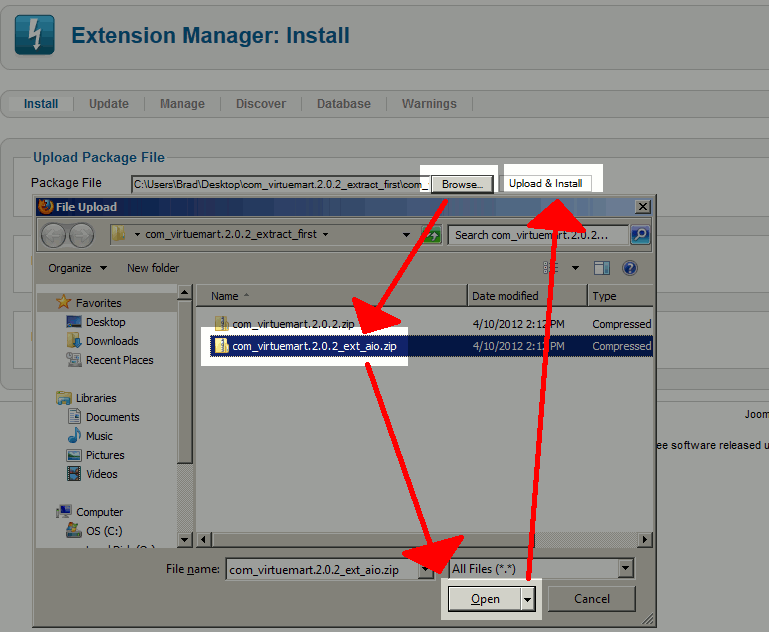This screenshot has width=769, height=632.
Task: Click the file list horizontal scrollbar thumb
Action: (373, 540)
